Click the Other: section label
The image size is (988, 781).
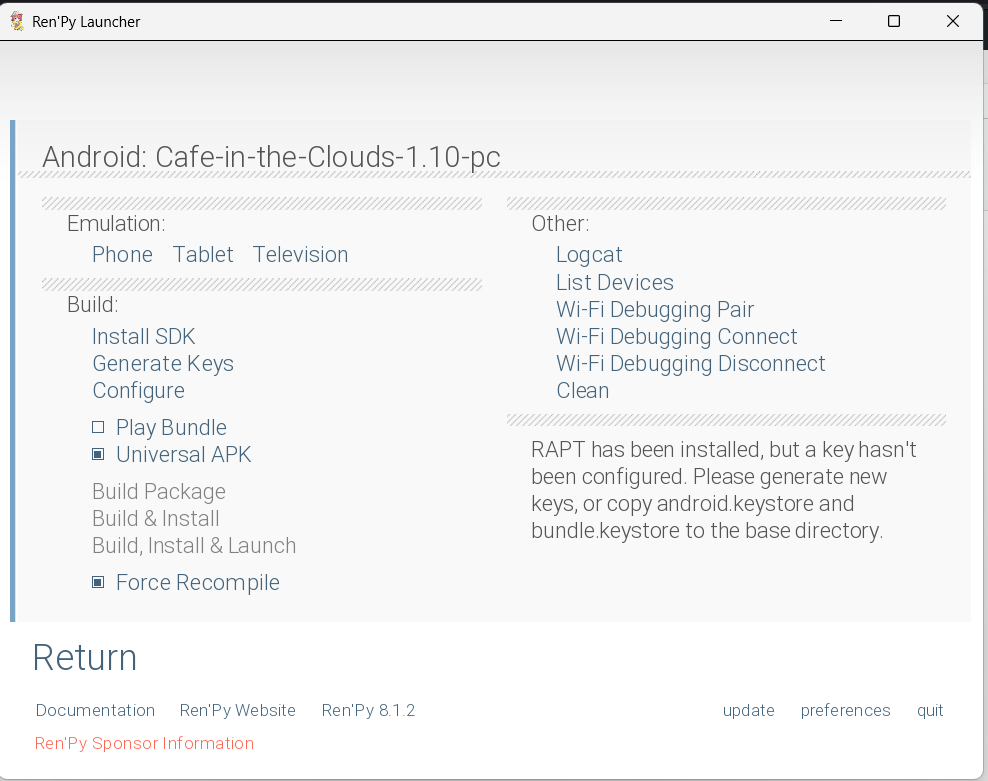tap(560, 224)
